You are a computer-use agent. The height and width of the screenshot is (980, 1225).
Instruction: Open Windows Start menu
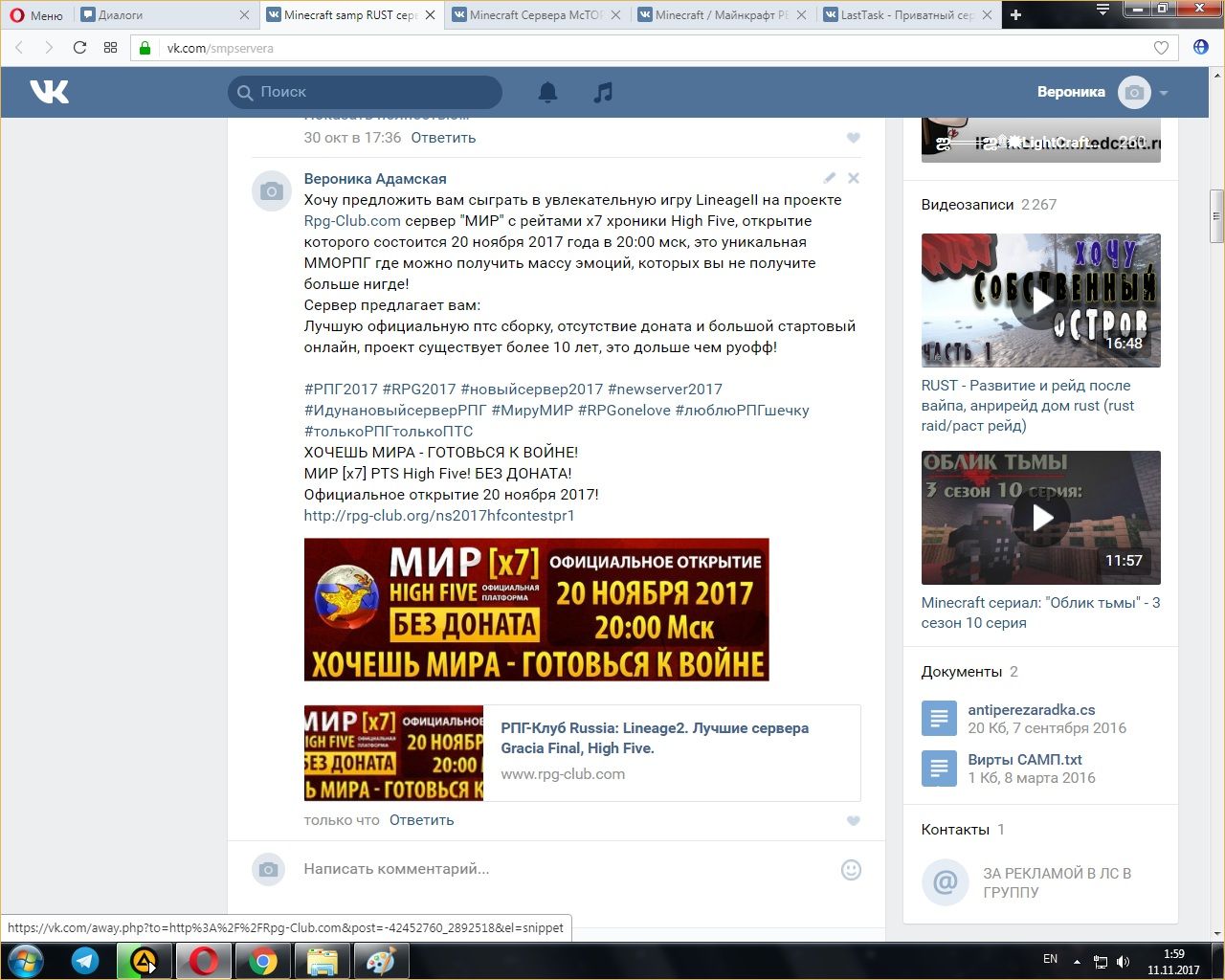click(26, 961)
